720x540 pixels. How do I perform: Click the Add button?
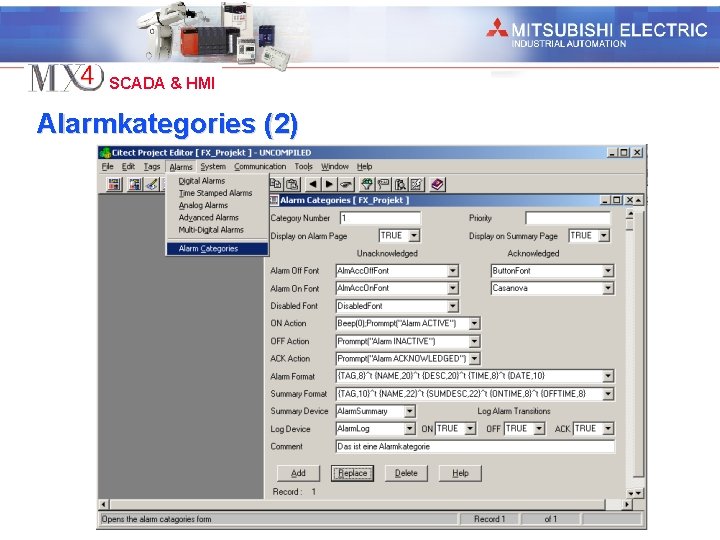click(x=298, y=473)
